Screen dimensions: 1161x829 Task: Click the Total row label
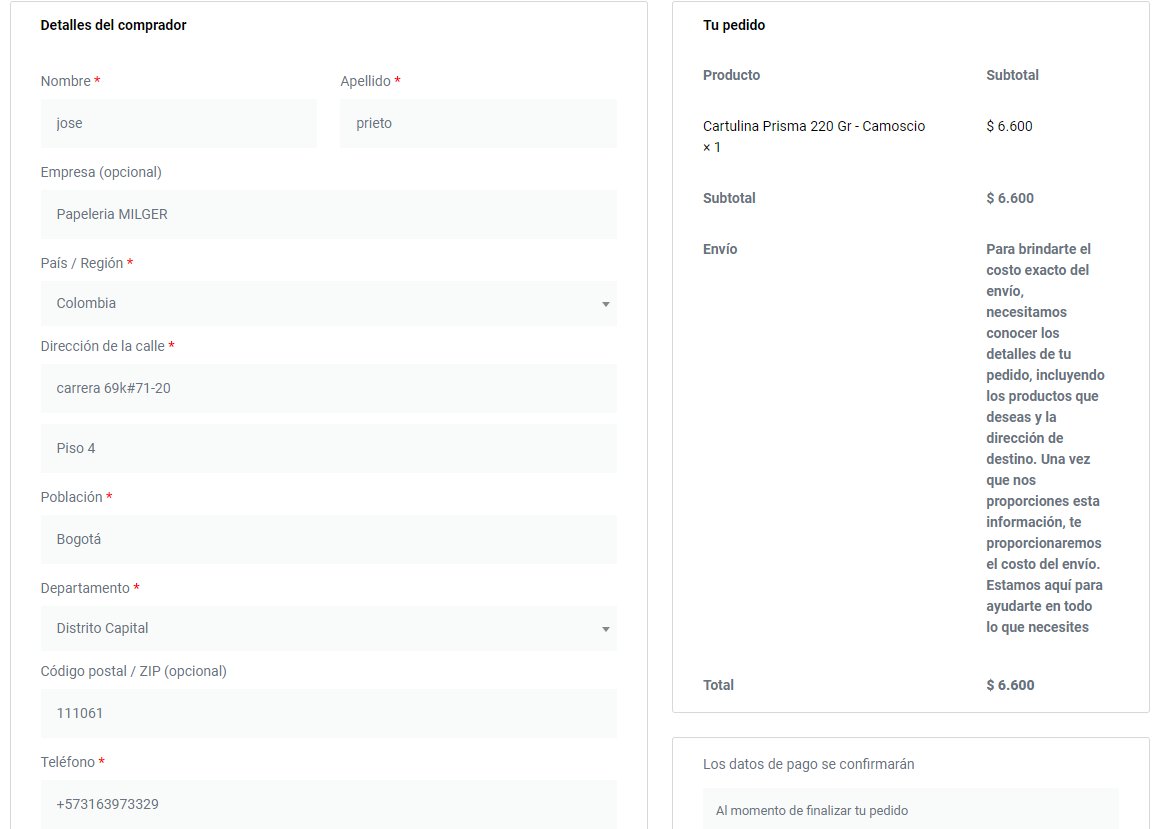tap(718, 685)
